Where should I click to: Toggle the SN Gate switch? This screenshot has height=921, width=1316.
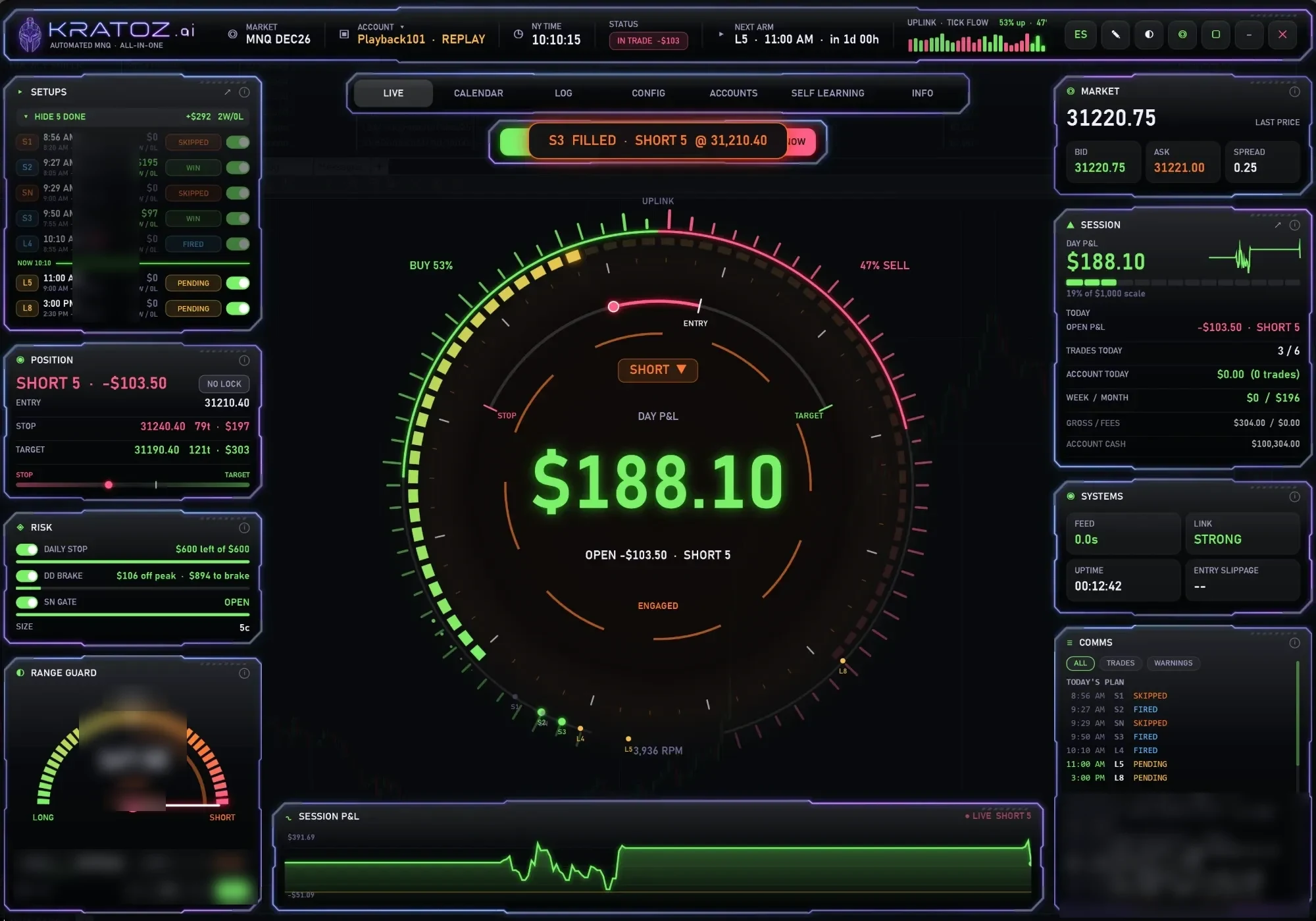27,602
